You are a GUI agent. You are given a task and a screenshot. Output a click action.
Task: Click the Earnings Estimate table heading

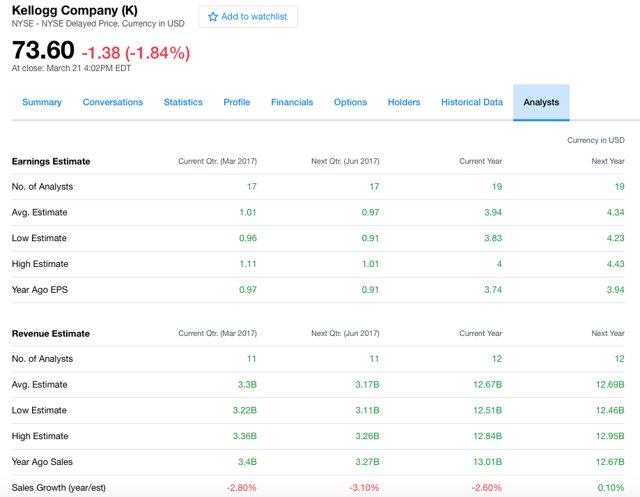(x=51, y=162)
